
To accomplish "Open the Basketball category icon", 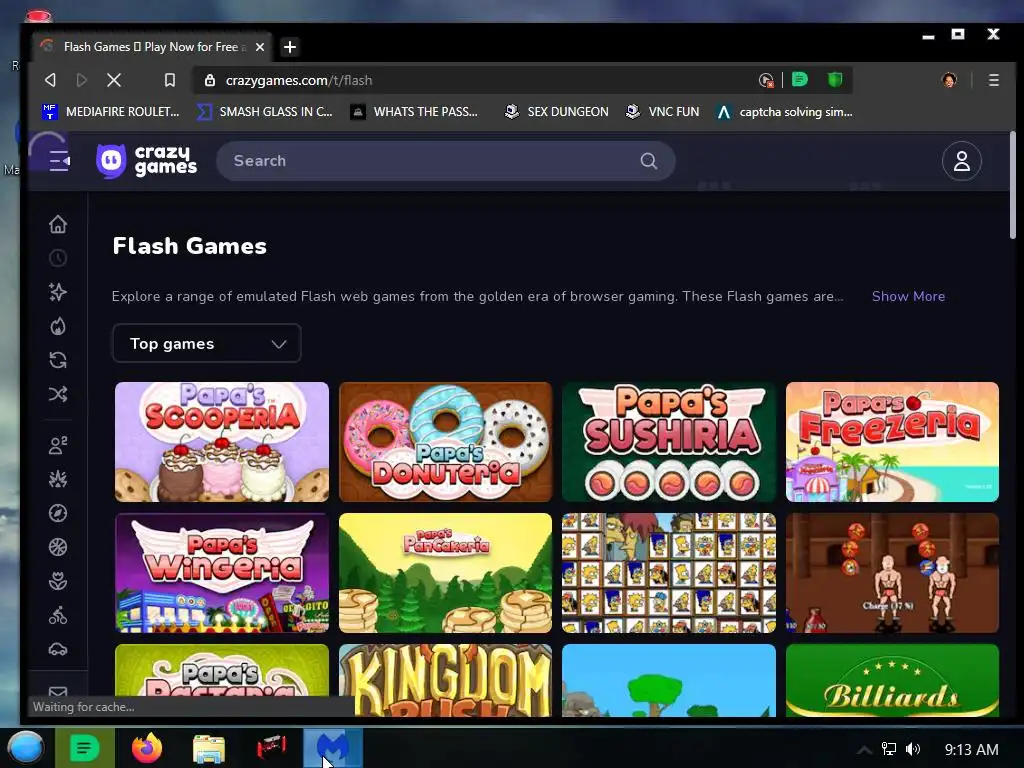I will click(57, 547).
